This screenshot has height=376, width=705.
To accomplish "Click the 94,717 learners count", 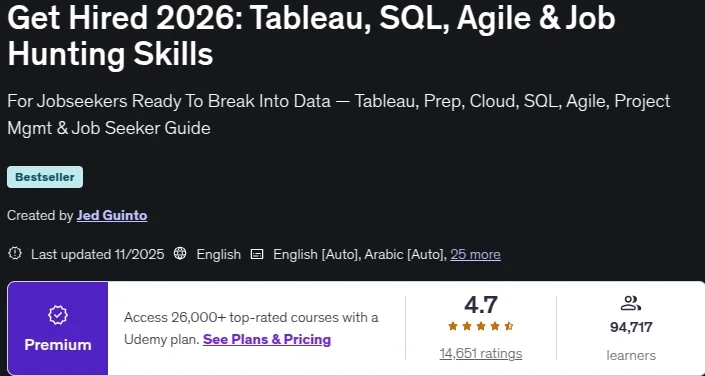I will [x=631, y=327].
